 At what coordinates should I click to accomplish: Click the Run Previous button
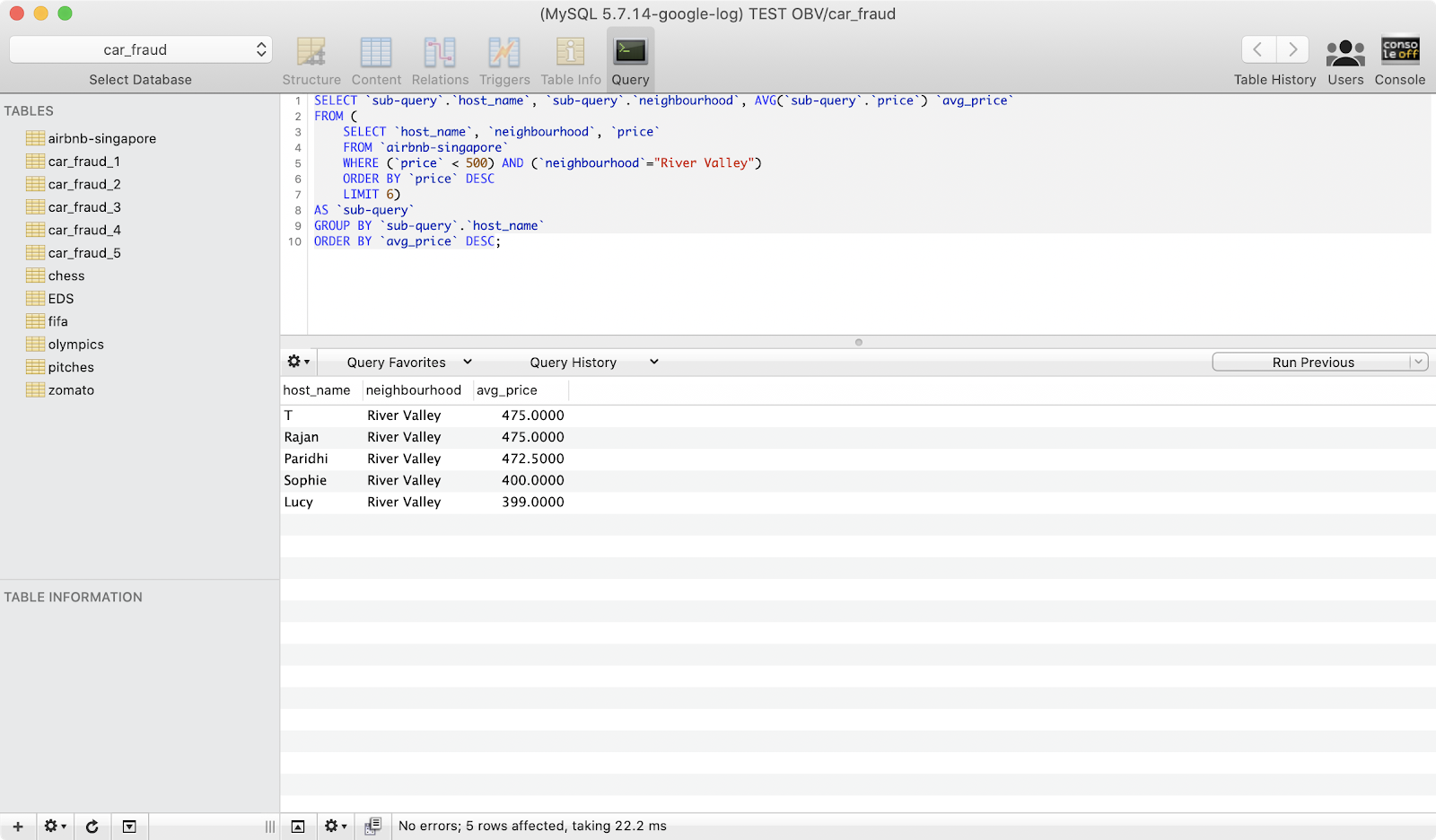point(1312,363)
